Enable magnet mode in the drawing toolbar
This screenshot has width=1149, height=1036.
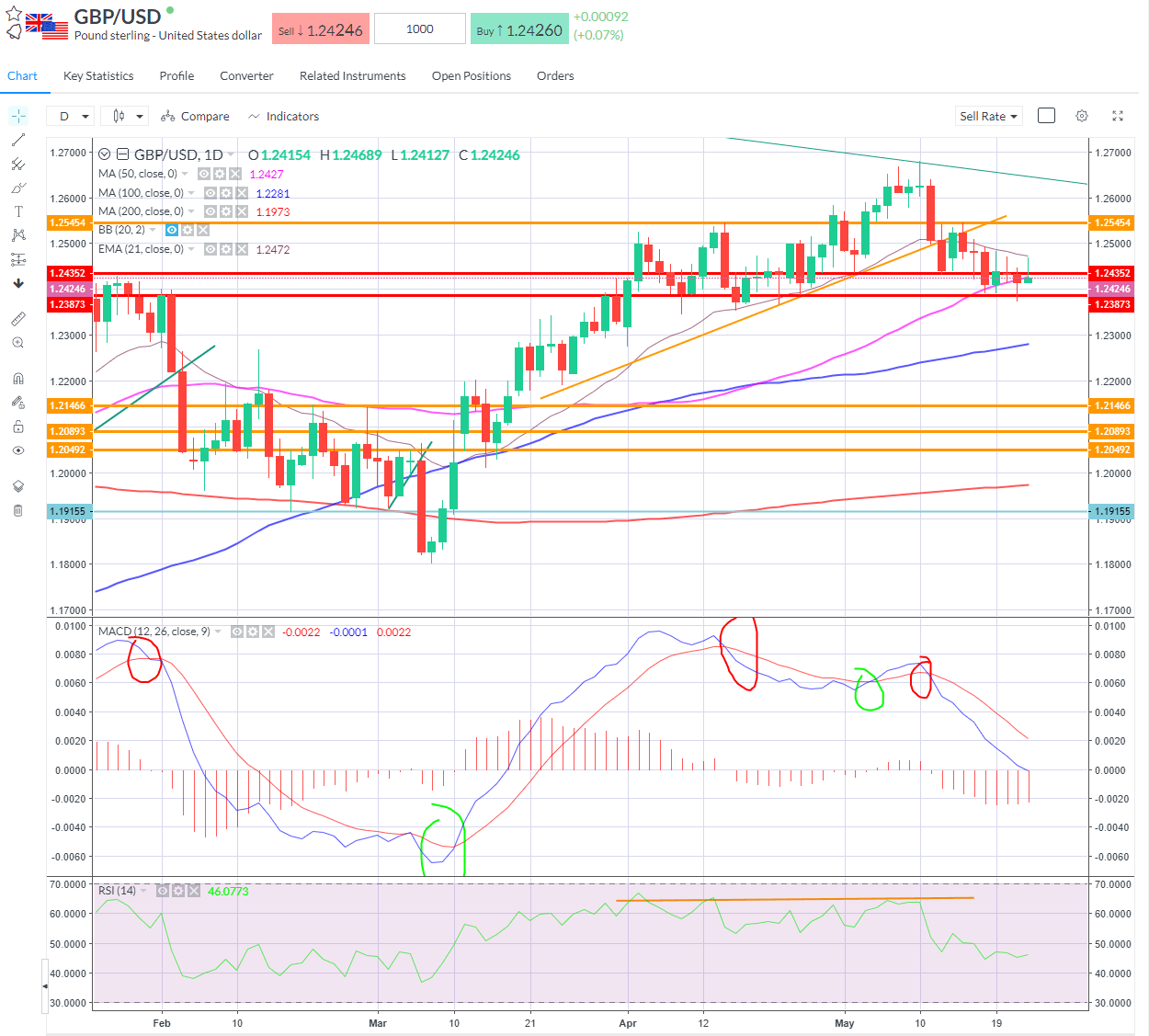coord(18,377)
